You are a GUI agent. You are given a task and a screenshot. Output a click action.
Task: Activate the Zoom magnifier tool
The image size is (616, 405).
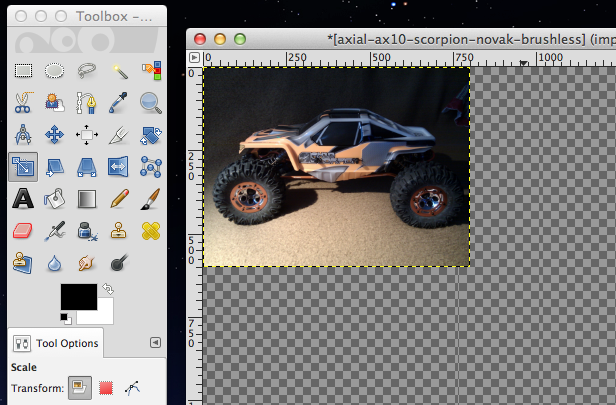(x=151, y=102)
